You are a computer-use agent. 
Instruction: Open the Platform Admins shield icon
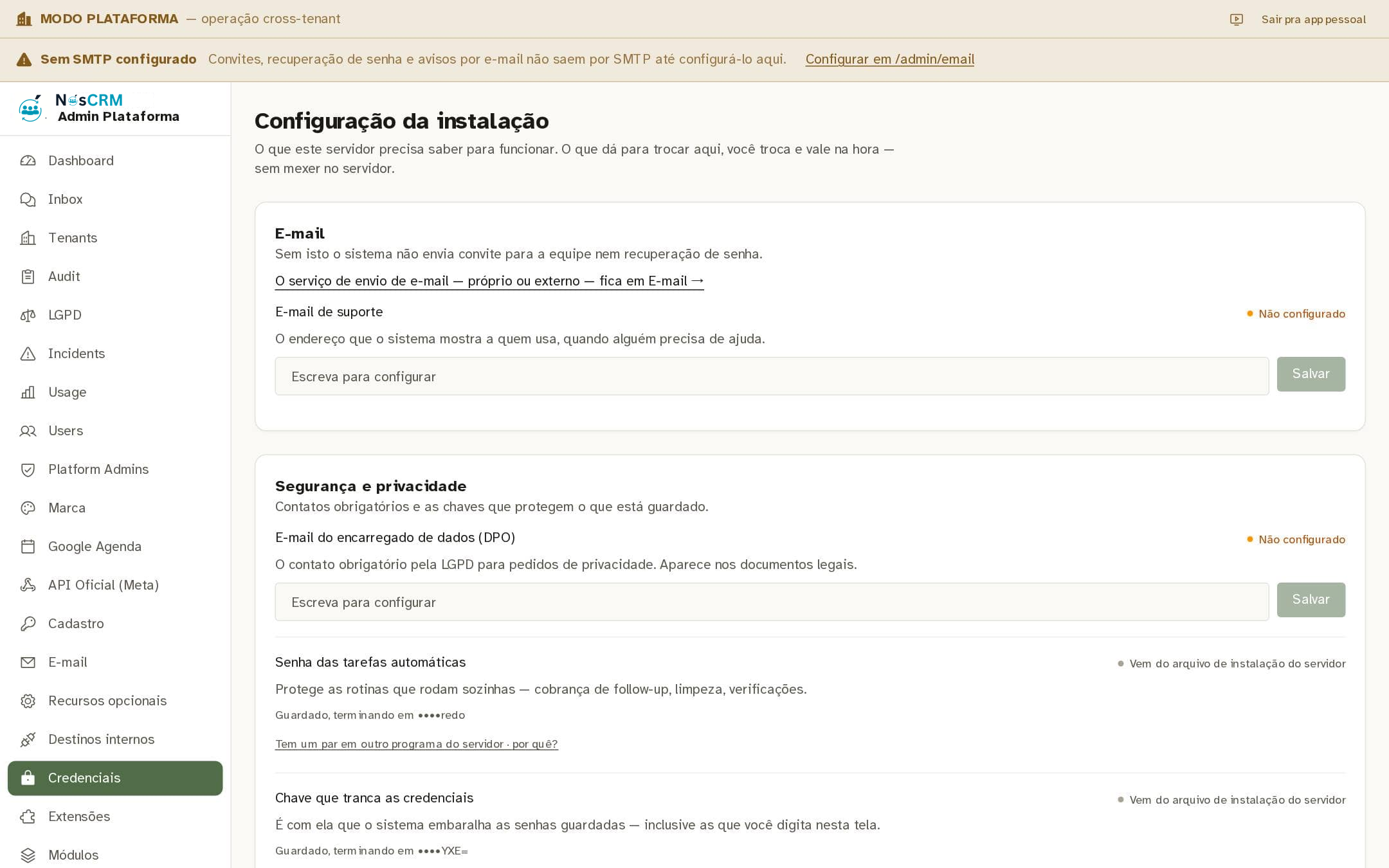(x=28, y=469)
